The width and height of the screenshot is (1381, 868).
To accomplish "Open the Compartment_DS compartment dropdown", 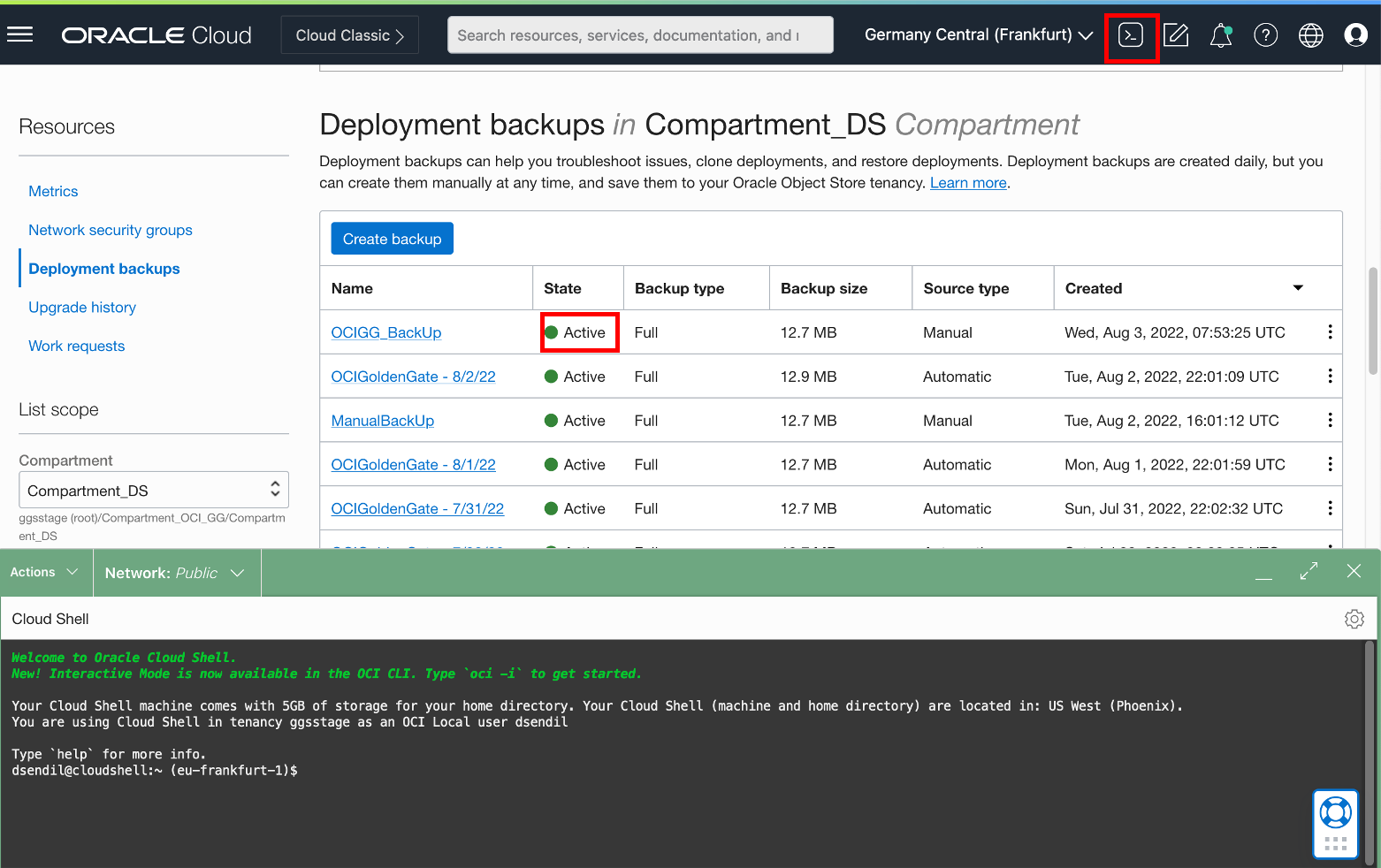I will (153, 491).
